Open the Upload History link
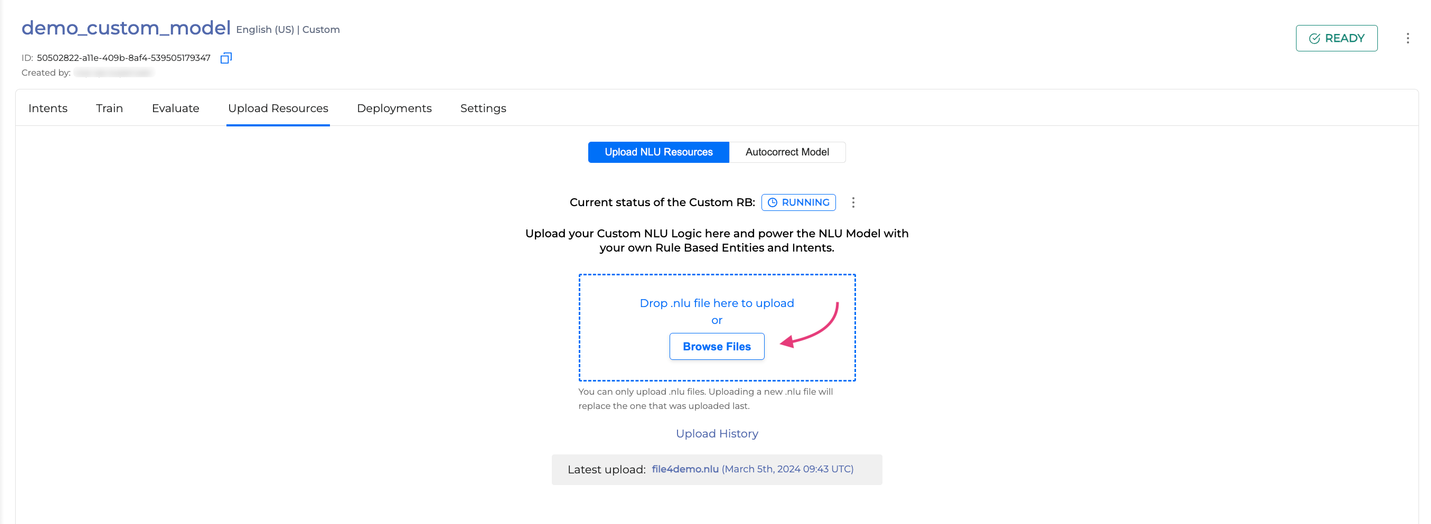1431x524 pixels. pos(717,434)
